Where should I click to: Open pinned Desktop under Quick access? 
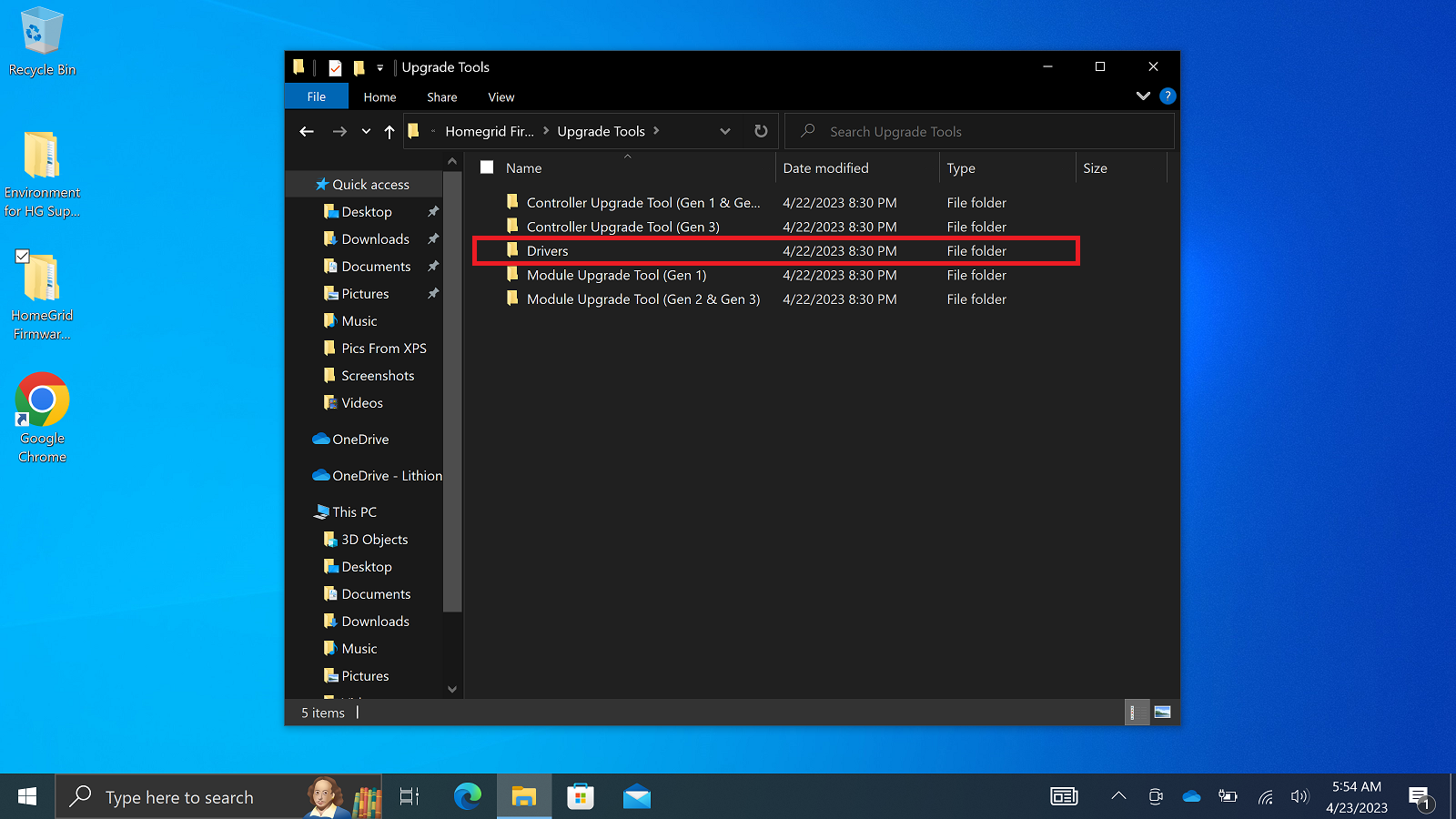coord(367,212)
